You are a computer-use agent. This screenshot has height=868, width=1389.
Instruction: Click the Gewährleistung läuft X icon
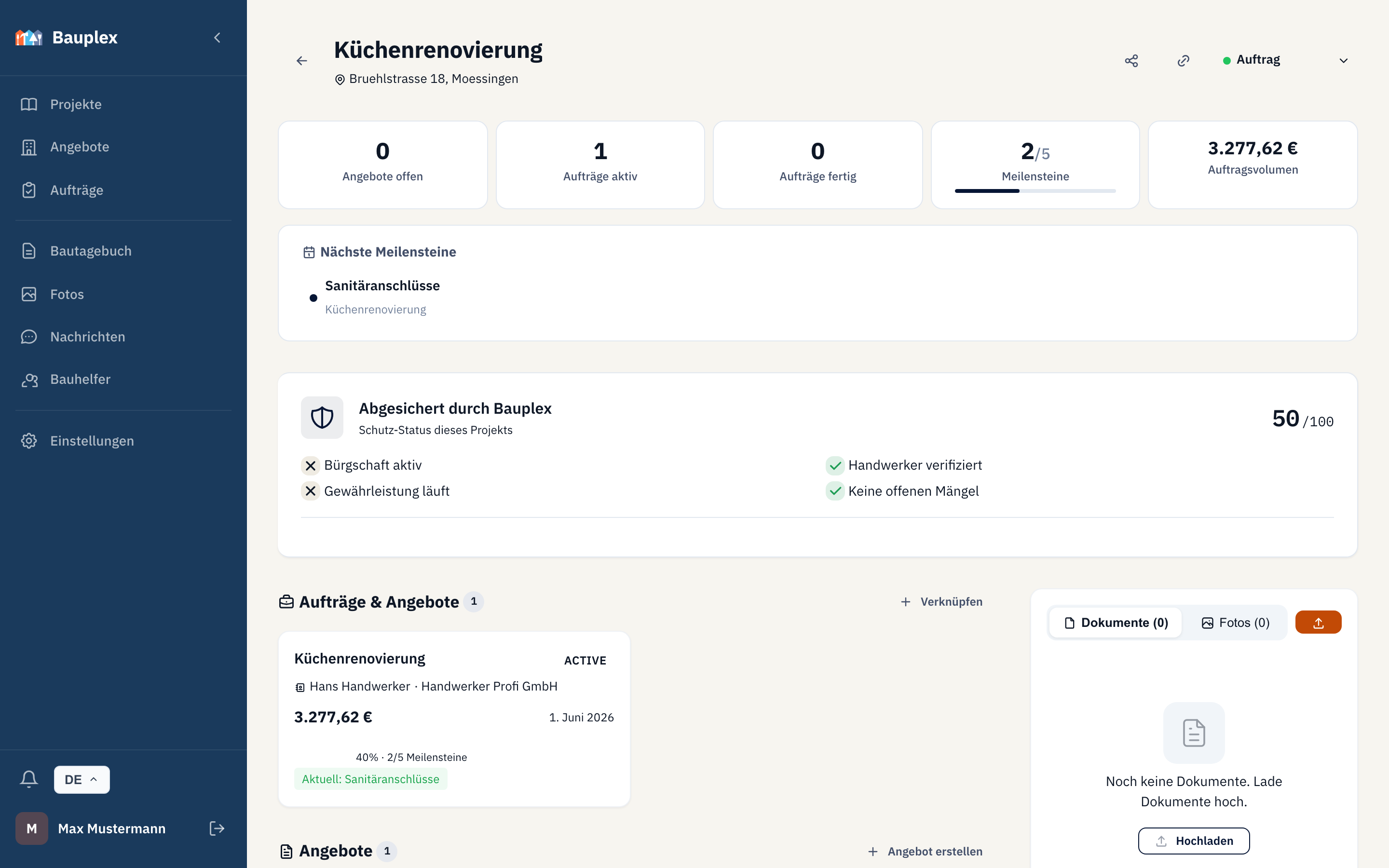click(311, 491)
